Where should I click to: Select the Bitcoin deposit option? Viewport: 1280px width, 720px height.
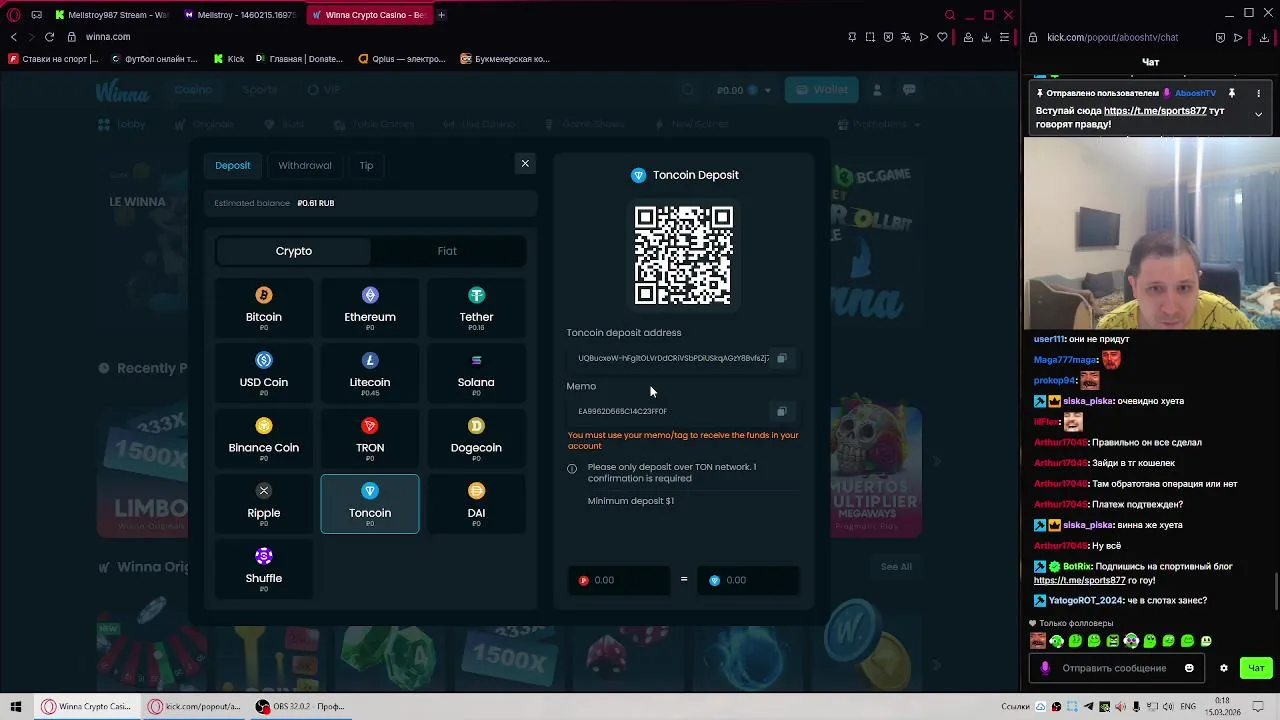click(x=264, y=308)
